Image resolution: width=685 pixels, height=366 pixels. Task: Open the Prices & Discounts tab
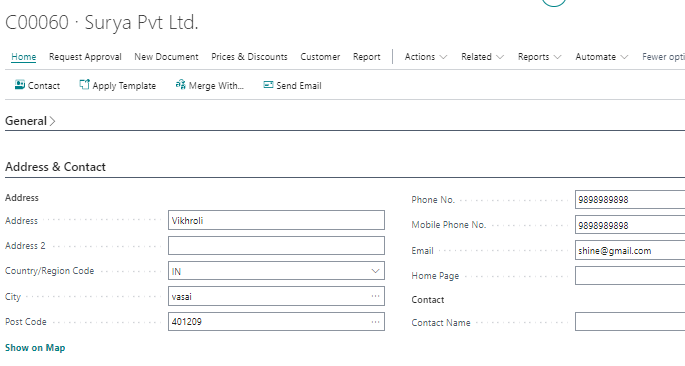pos(249,57)
